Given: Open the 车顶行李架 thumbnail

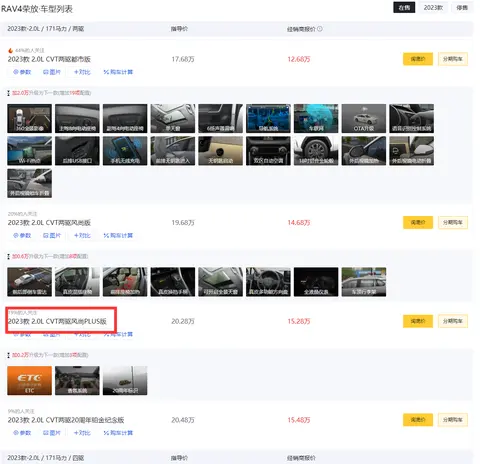Looking at the screenshot, I should (x=364, y=282).
